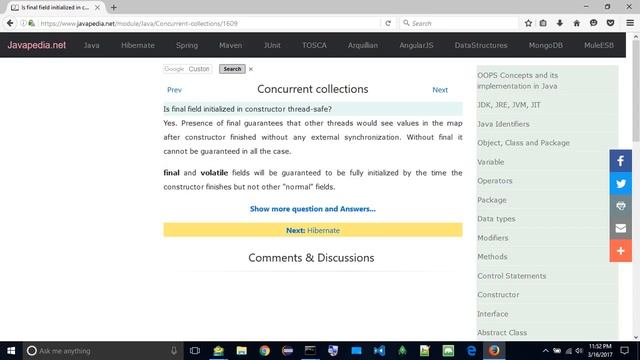This screenshot has width=640, height=360.
Task: Open Microsoft Edge from the taskbar
Action: [x=471, y=351]
